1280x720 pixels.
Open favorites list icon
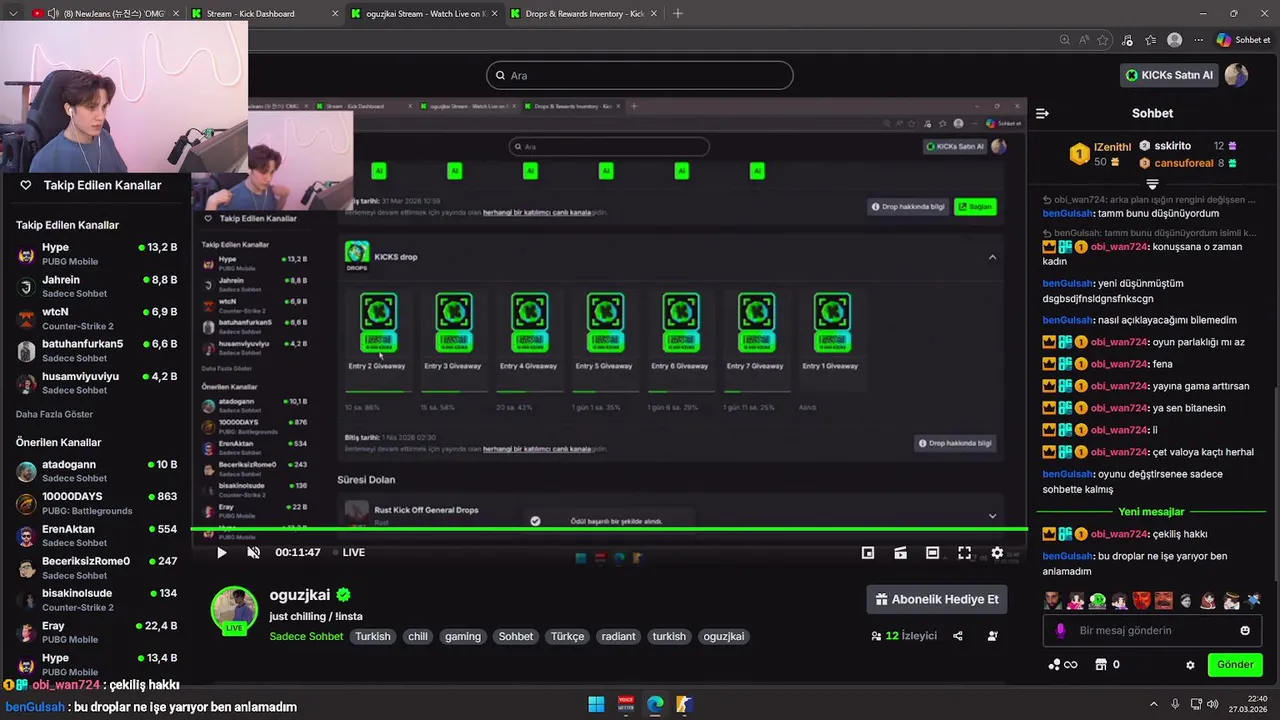click(x=1151, y=40)
